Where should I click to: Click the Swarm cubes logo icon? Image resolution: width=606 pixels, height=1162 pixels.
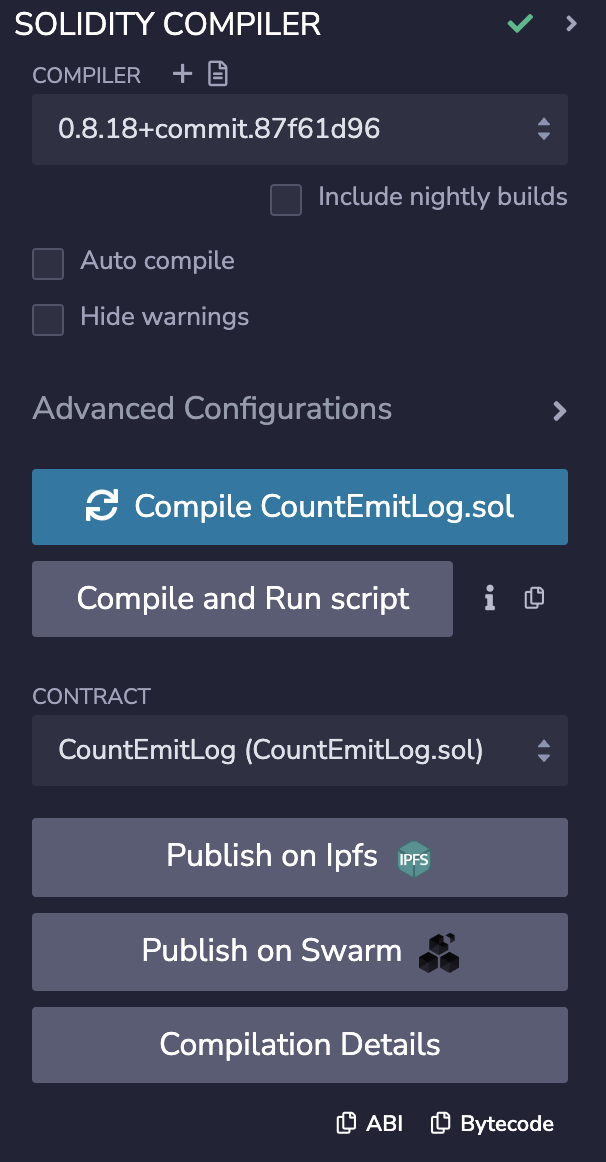coord(438,952)
